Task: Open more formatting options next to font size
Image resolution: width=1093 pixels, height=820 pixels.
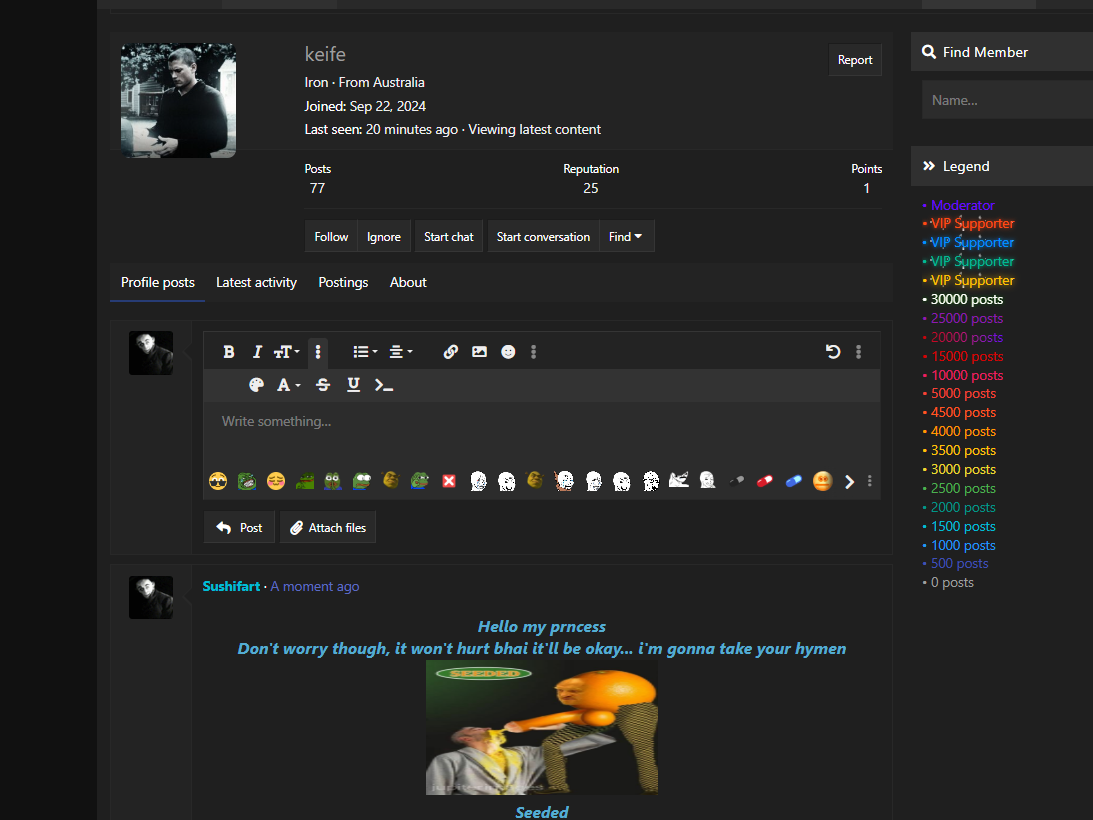Action: [318, 352]
